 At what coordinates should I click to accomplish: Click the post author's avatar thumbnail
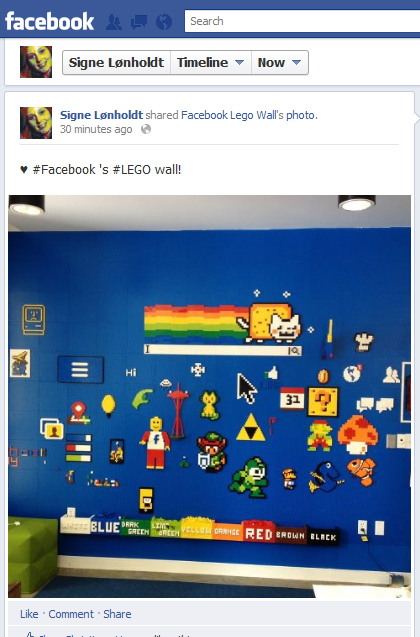36,123
